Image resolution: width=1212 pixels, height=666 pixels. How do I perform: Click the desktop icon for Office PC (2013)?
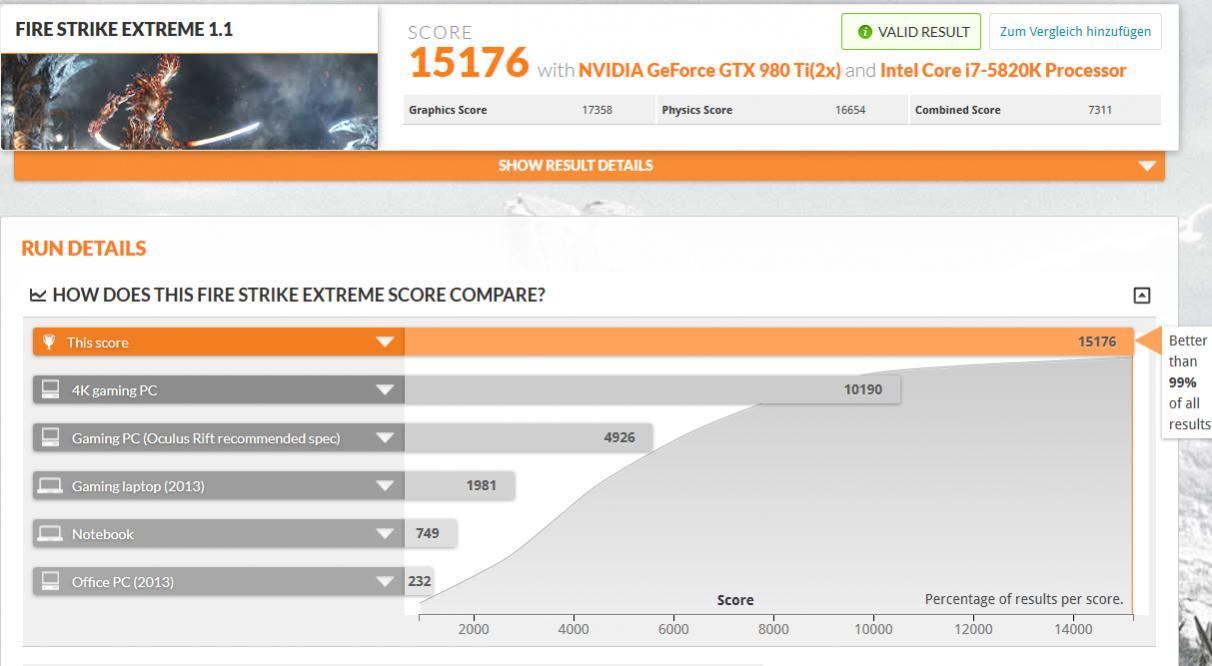pos(50,581)
